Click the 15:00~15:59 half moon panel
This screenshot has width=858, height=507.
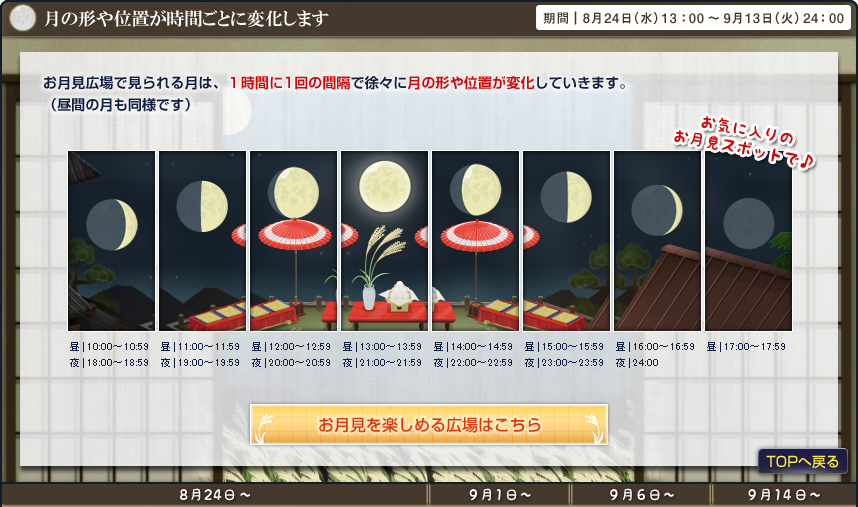click(566, 241)
